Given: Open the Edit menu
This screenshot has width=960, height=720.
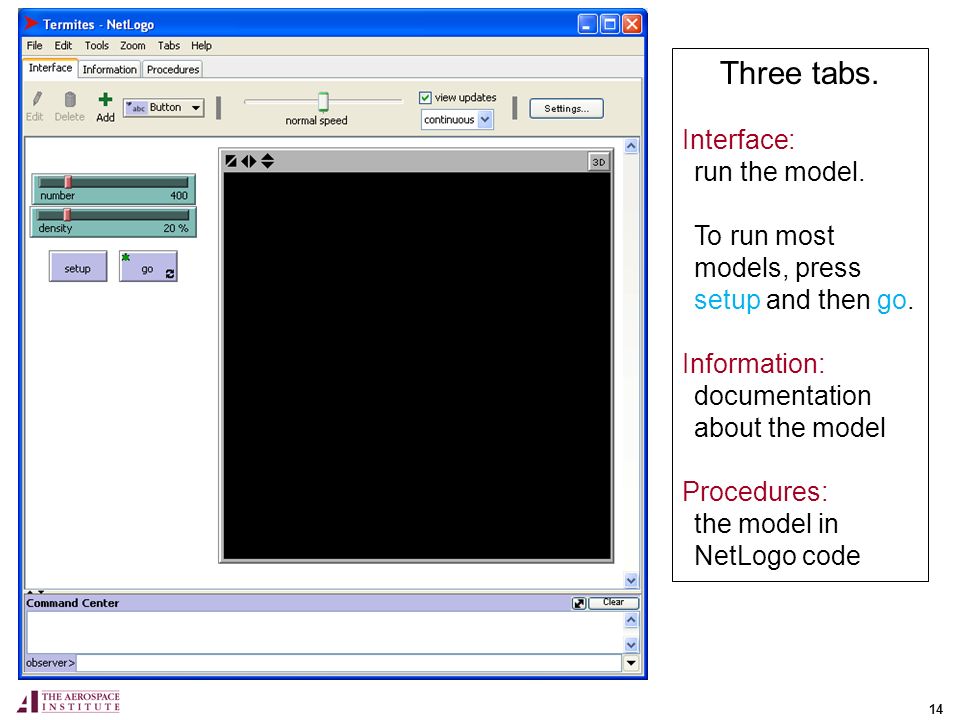Looking at the screenshot, I should tap(63, 45).
